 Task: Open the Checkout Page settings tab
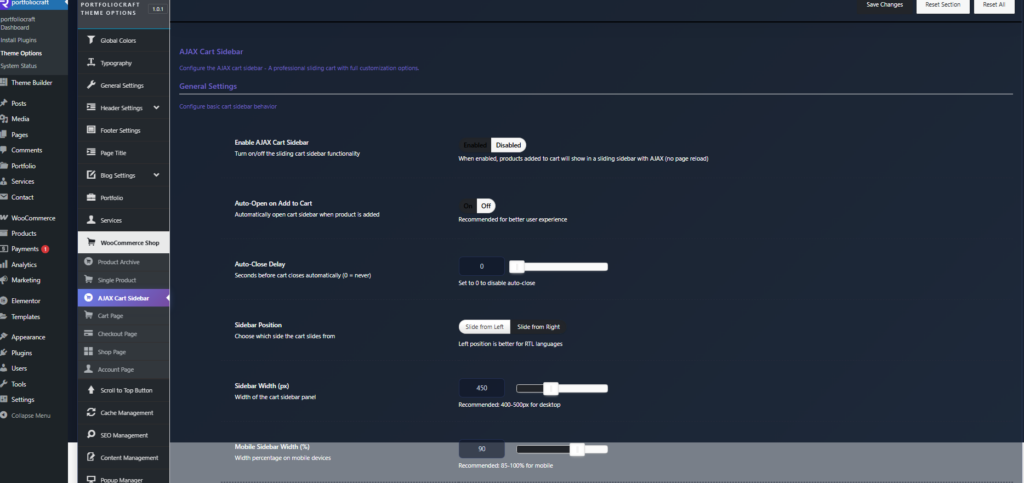(x=117, y=333)
